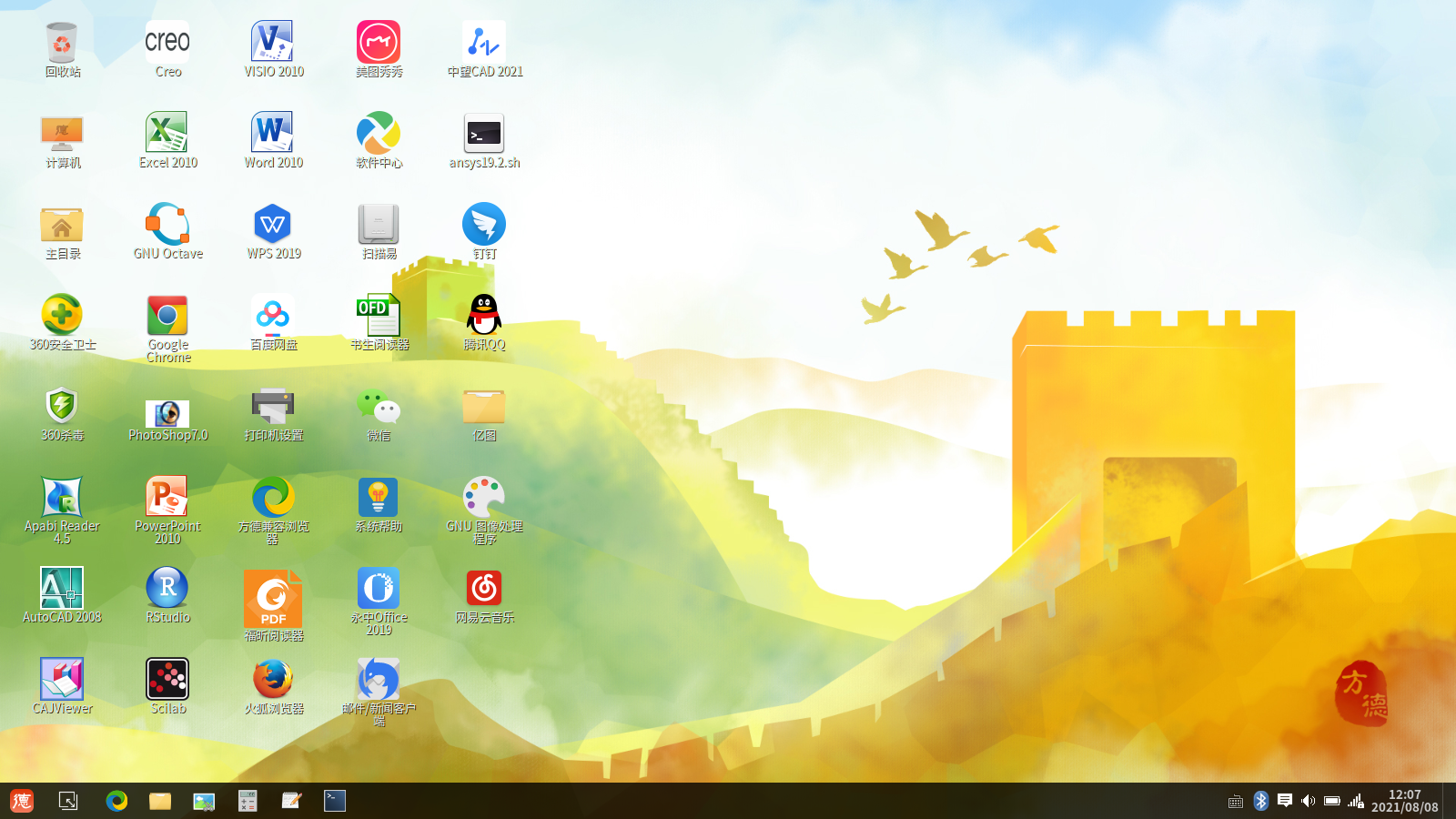This screenshot has height=819, width=1456.
Task: Launch the WeChat (微信) desktop icon
Action: pos(379,407)
